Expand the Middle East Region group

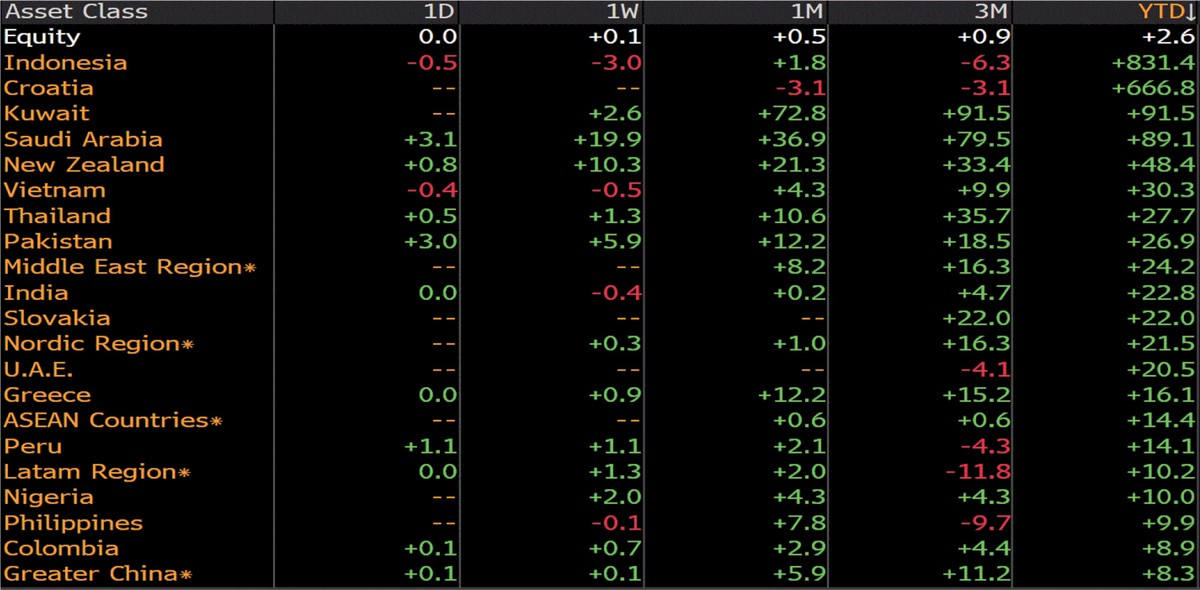pyautogui.click(x=130, y=267)
